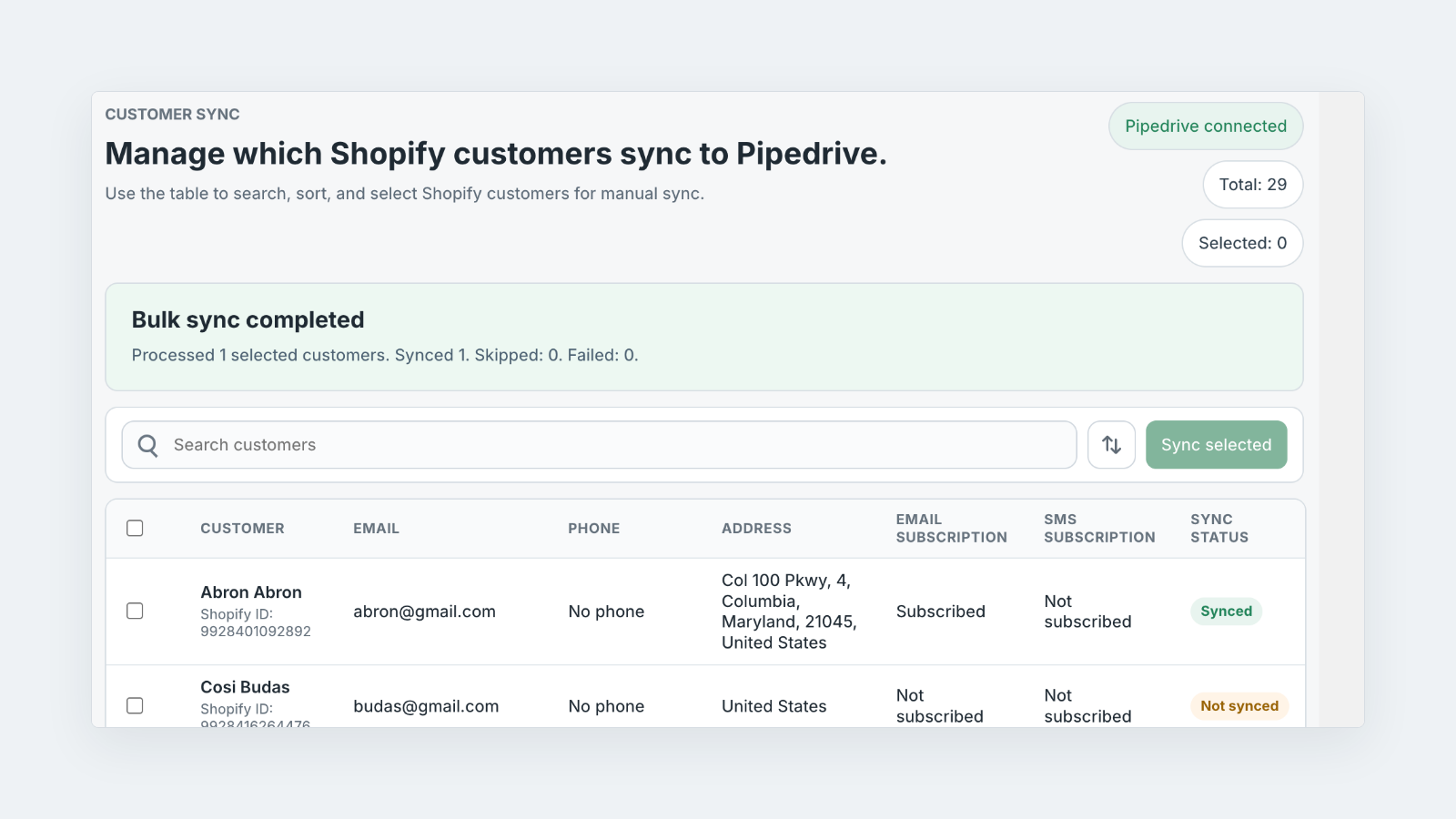
Task: Click the PHONE column header
Action: [x=593, y=529]
